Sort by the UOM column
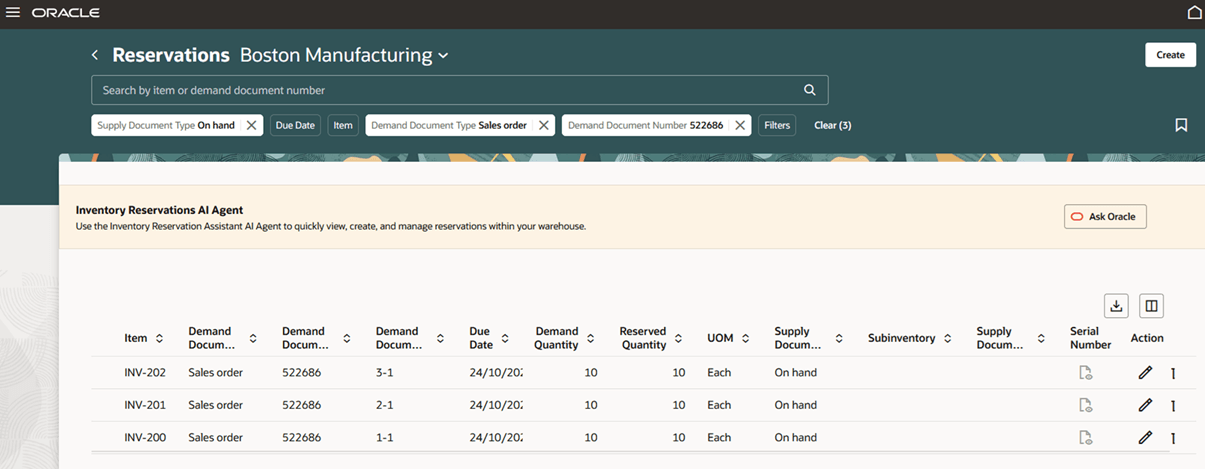The width and height of the screenshot is (1205, 469). tap(746, 339)
